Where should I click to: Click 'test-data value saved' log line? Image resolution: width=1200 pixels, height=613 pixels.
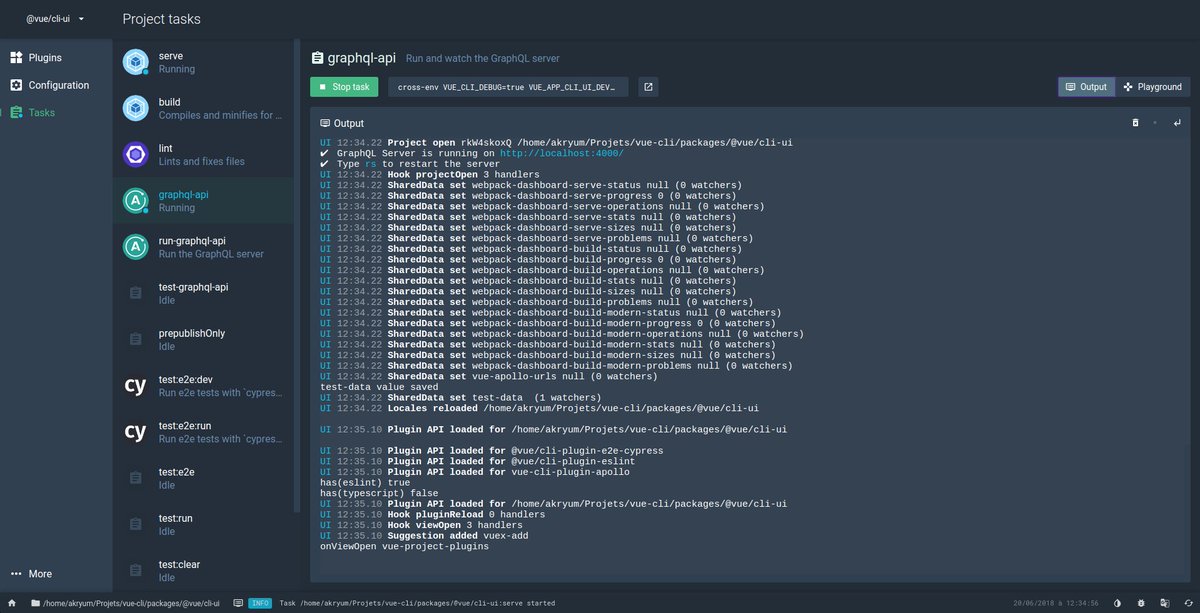pos(379,387)
